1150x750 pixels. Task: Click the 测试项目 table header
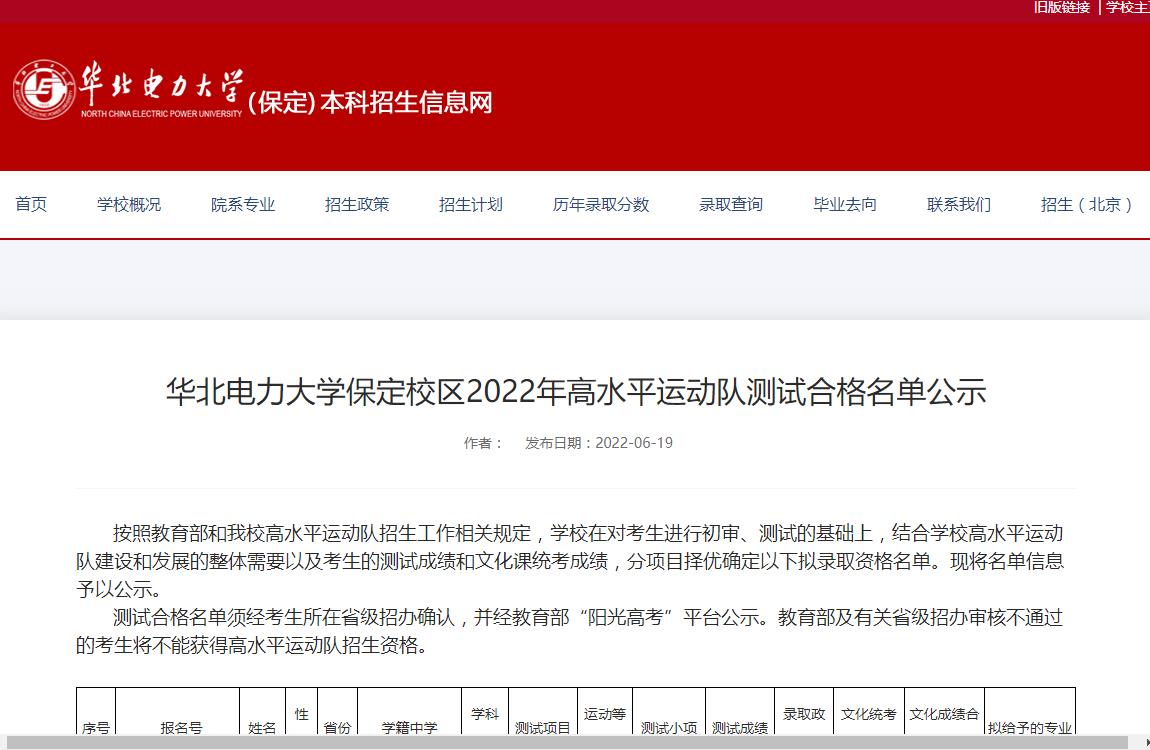click(x=543, y=728)
